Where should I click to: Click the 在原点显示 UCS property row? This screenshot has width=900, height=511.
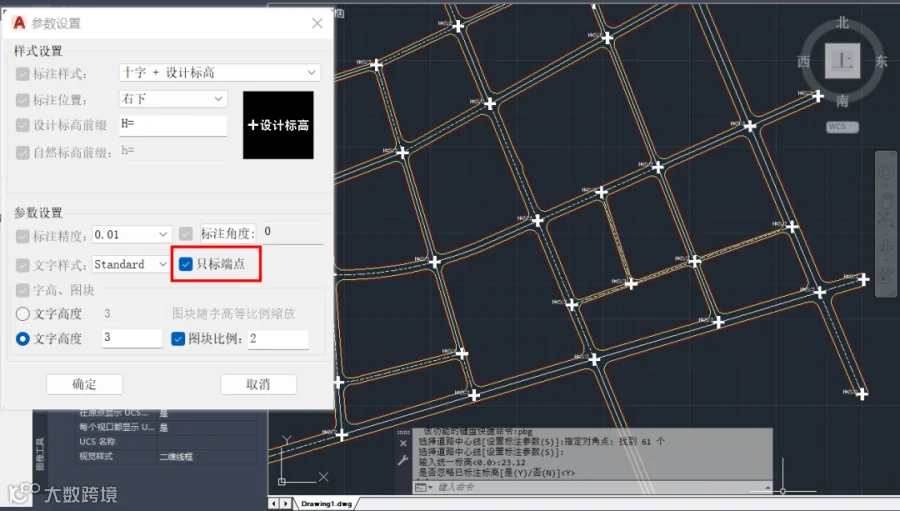[165, 413]
